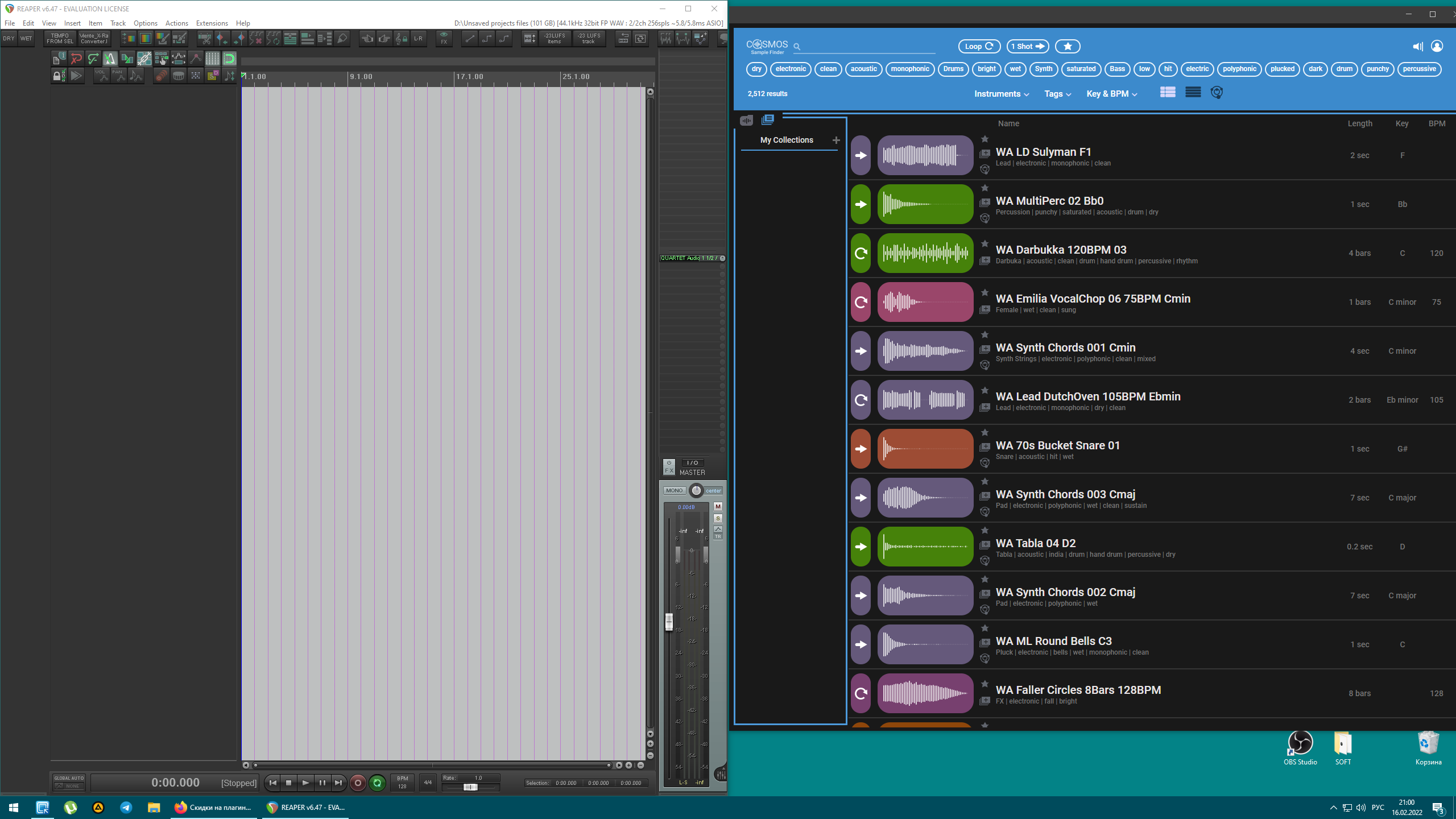Screen dimensions: 1456x819
Task: Switch to compact list view icon
Action: coord(1193,92)
